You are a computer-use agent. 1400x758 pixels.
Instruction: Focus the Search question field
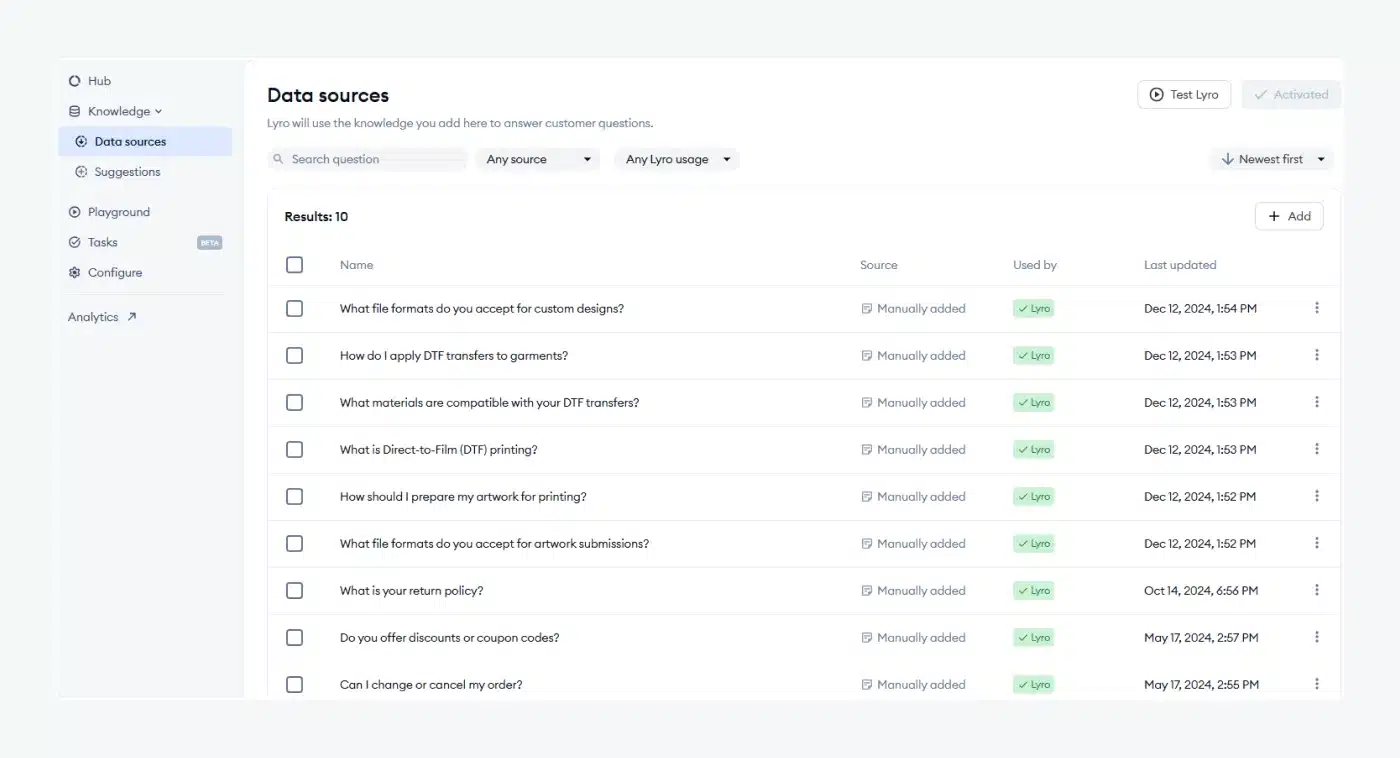(368, 159)
